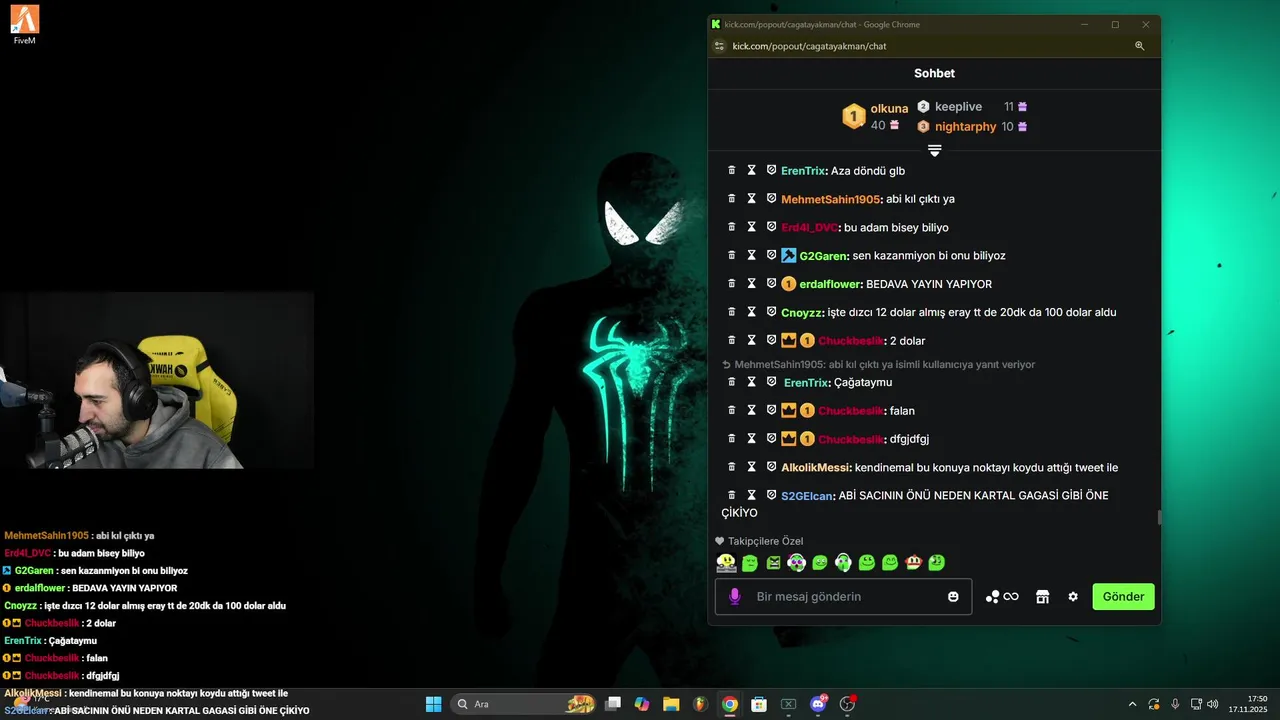Click the AlkolikMessi username in chat
Image resolution: width=1280 pixels, height=720 pixels.
click(x=815, y=467)
